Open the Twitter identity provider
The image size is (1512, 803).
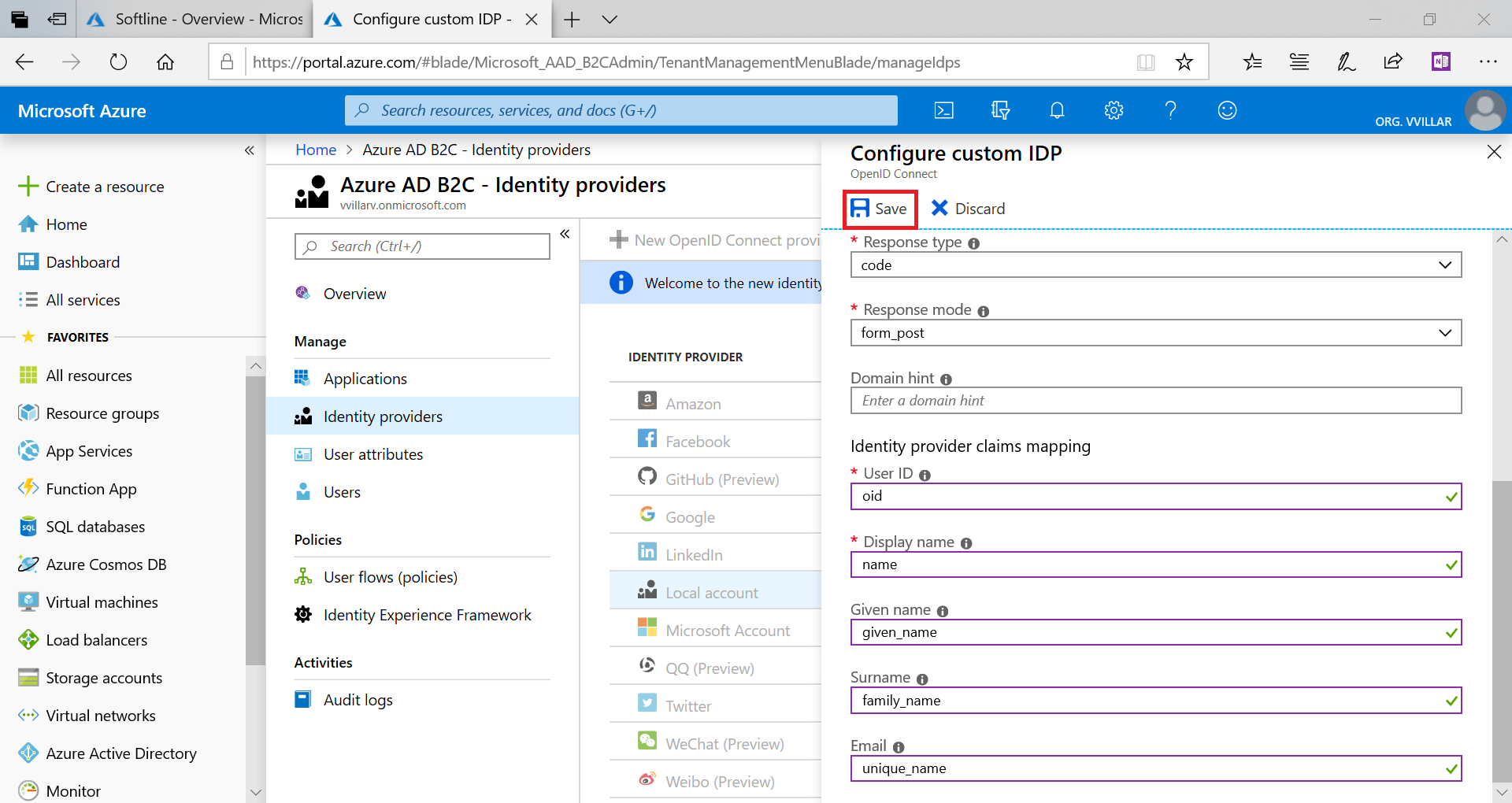(690, 705)
